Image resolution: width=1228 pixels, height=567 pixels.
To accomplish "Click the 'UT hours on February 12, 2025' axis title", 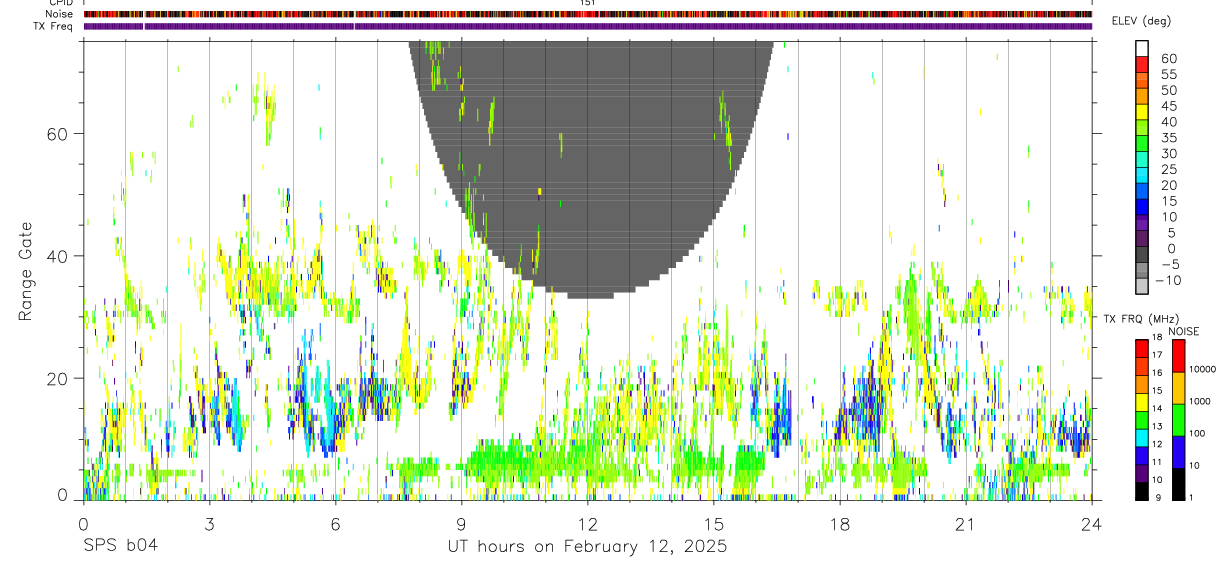I will [587, 548].
